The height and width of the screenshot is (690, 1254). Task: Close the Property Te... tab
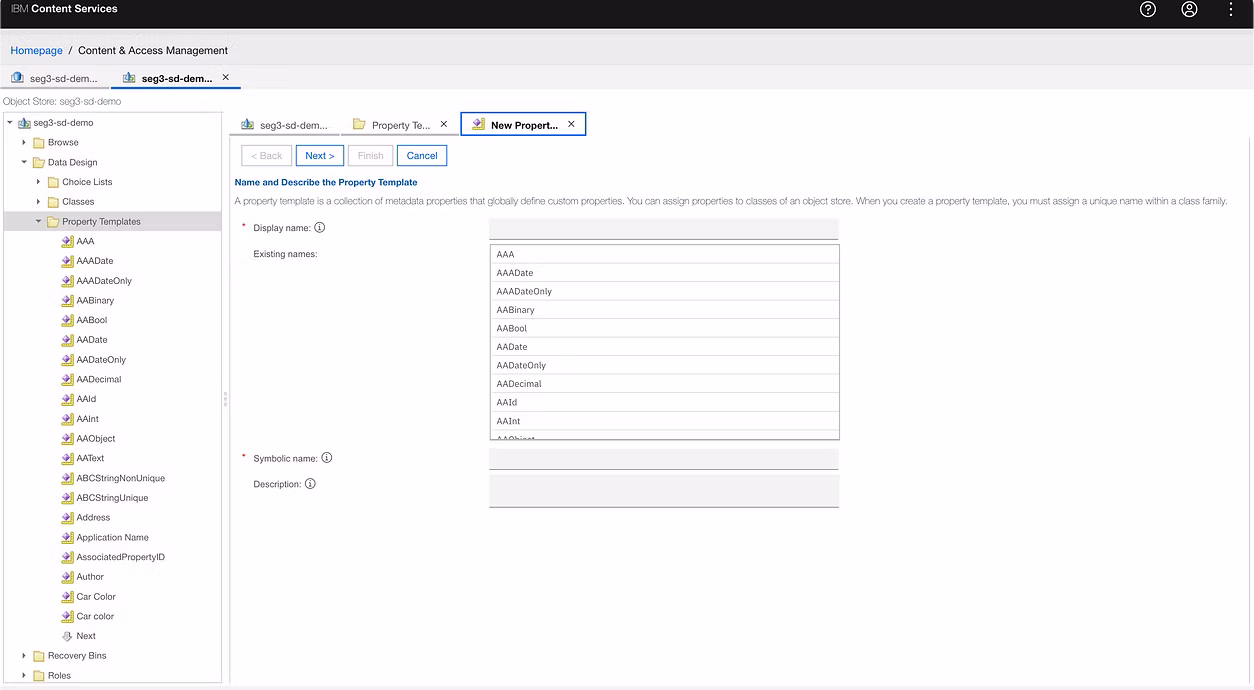pos(444,124)
